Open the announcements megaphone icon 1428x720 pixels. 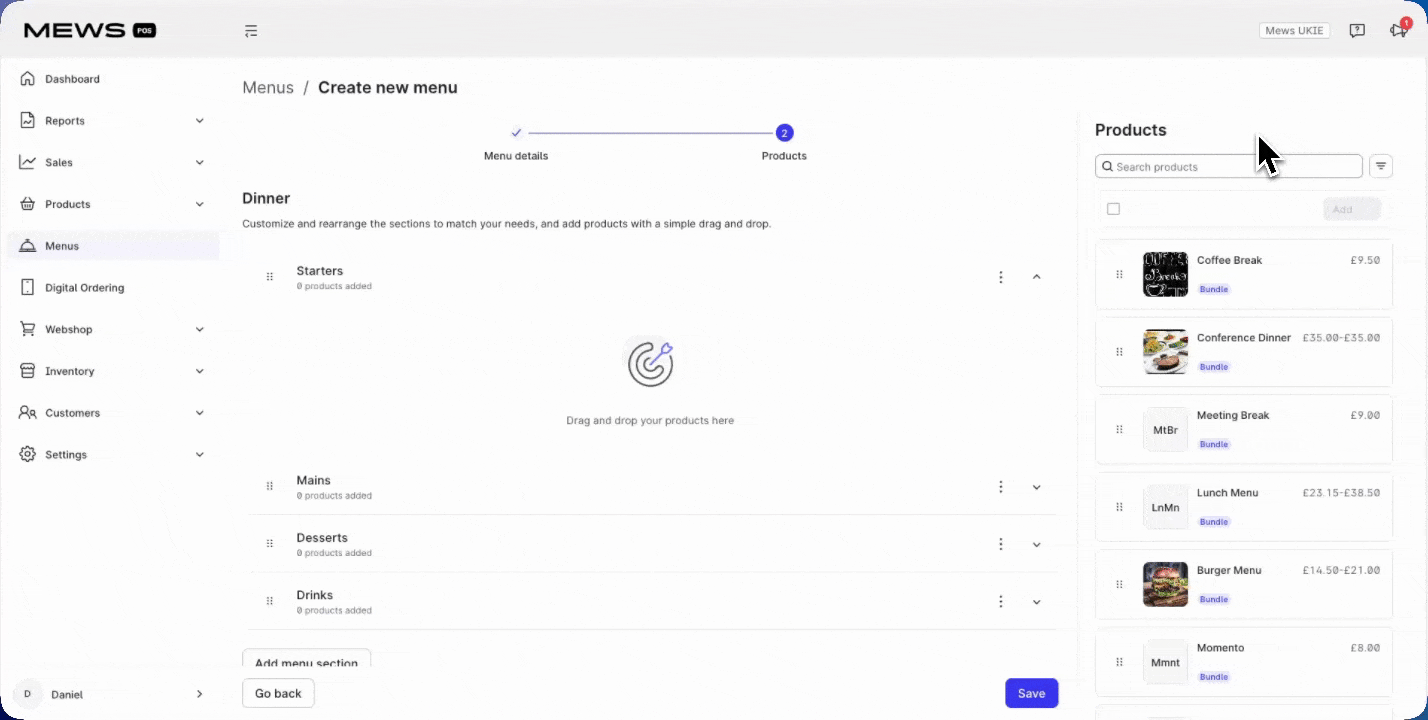[x=1398, y=31]
